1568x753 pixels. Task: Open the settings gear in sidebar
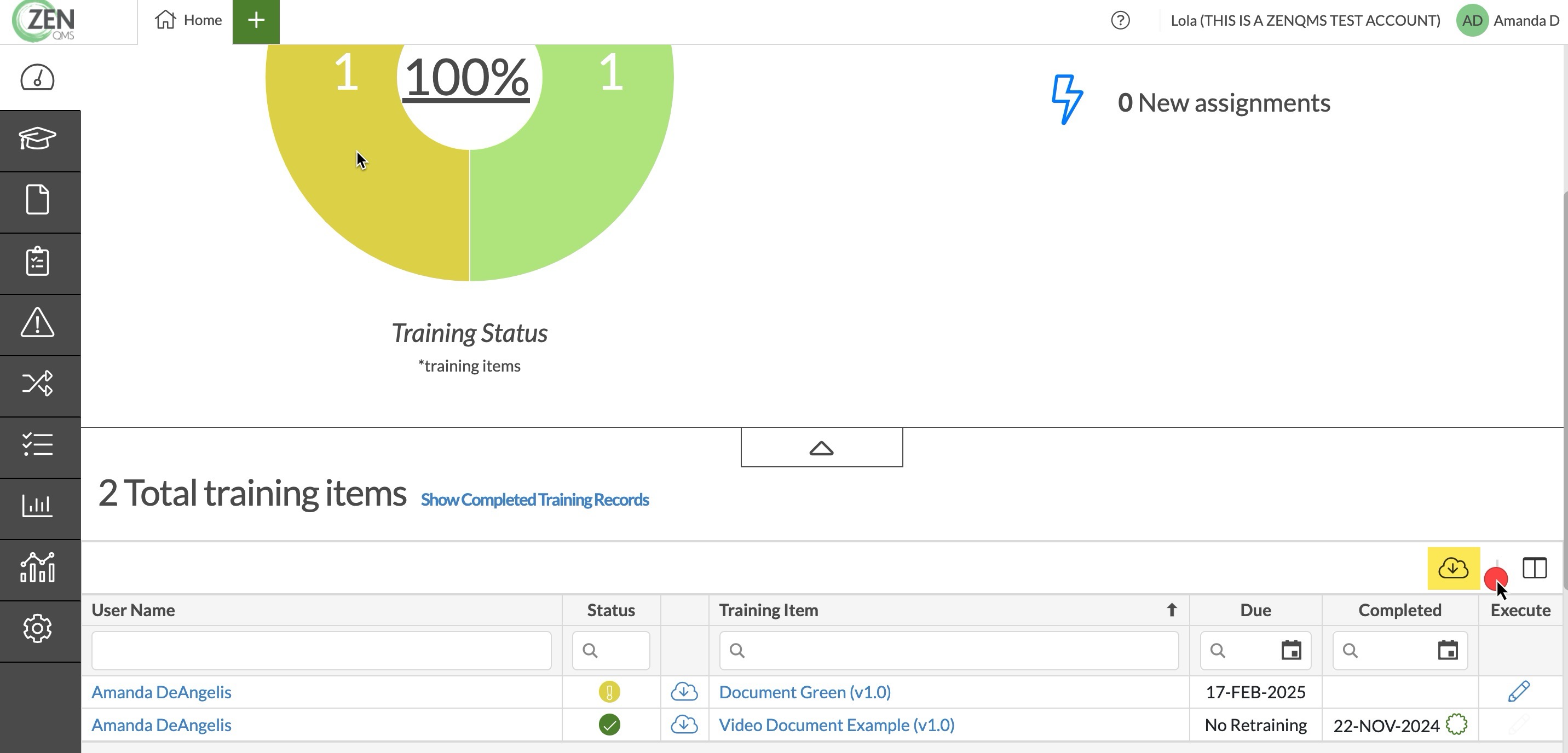click(37, 628)
